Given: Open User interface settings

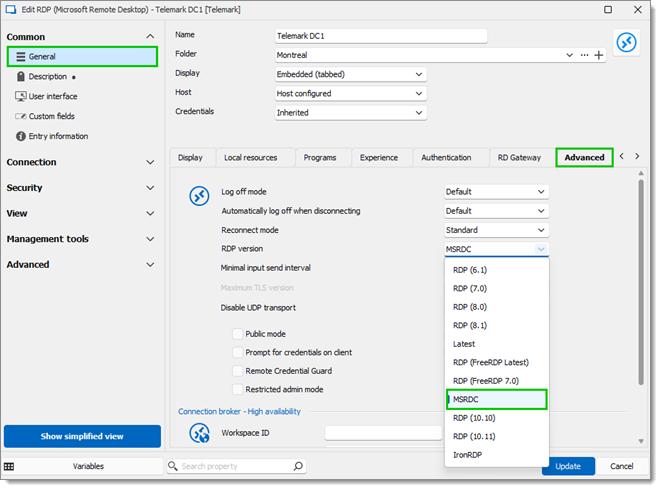Looking at the screenshot, I should 53,96.
